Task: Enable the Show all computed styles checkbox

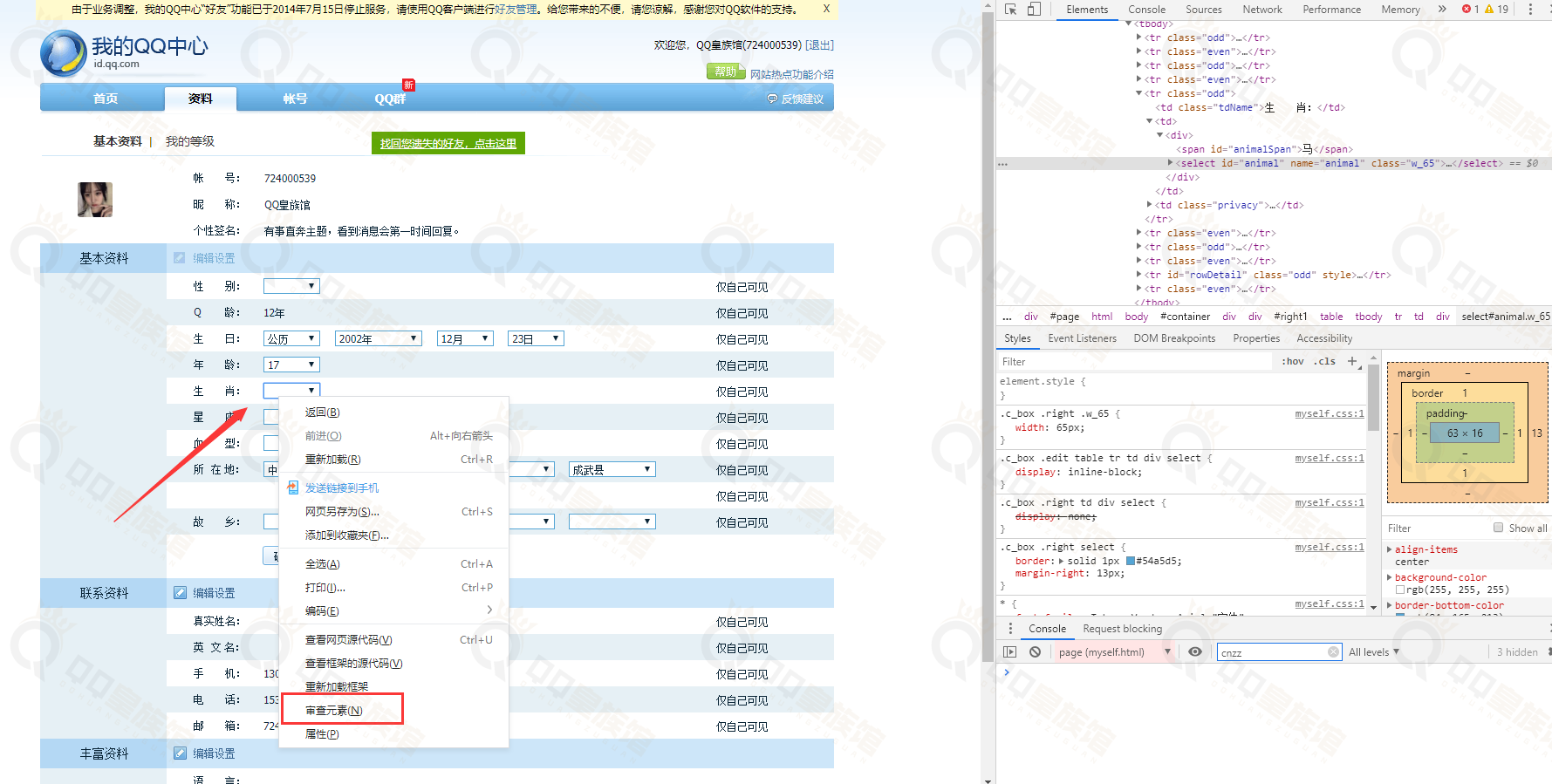Action: [x=1498, y=528]
